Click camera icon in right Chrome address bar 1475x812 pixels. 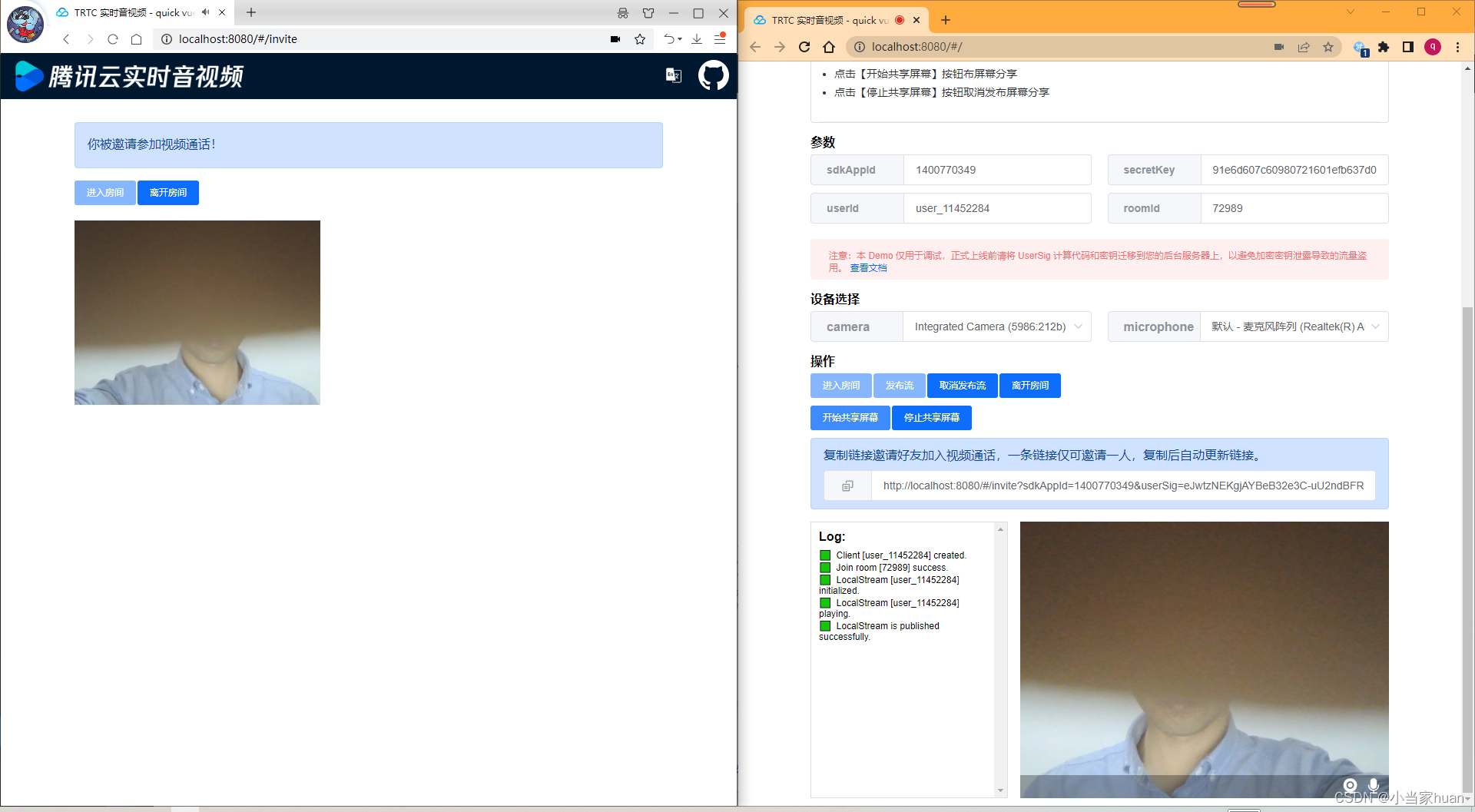coord(1279,47)
